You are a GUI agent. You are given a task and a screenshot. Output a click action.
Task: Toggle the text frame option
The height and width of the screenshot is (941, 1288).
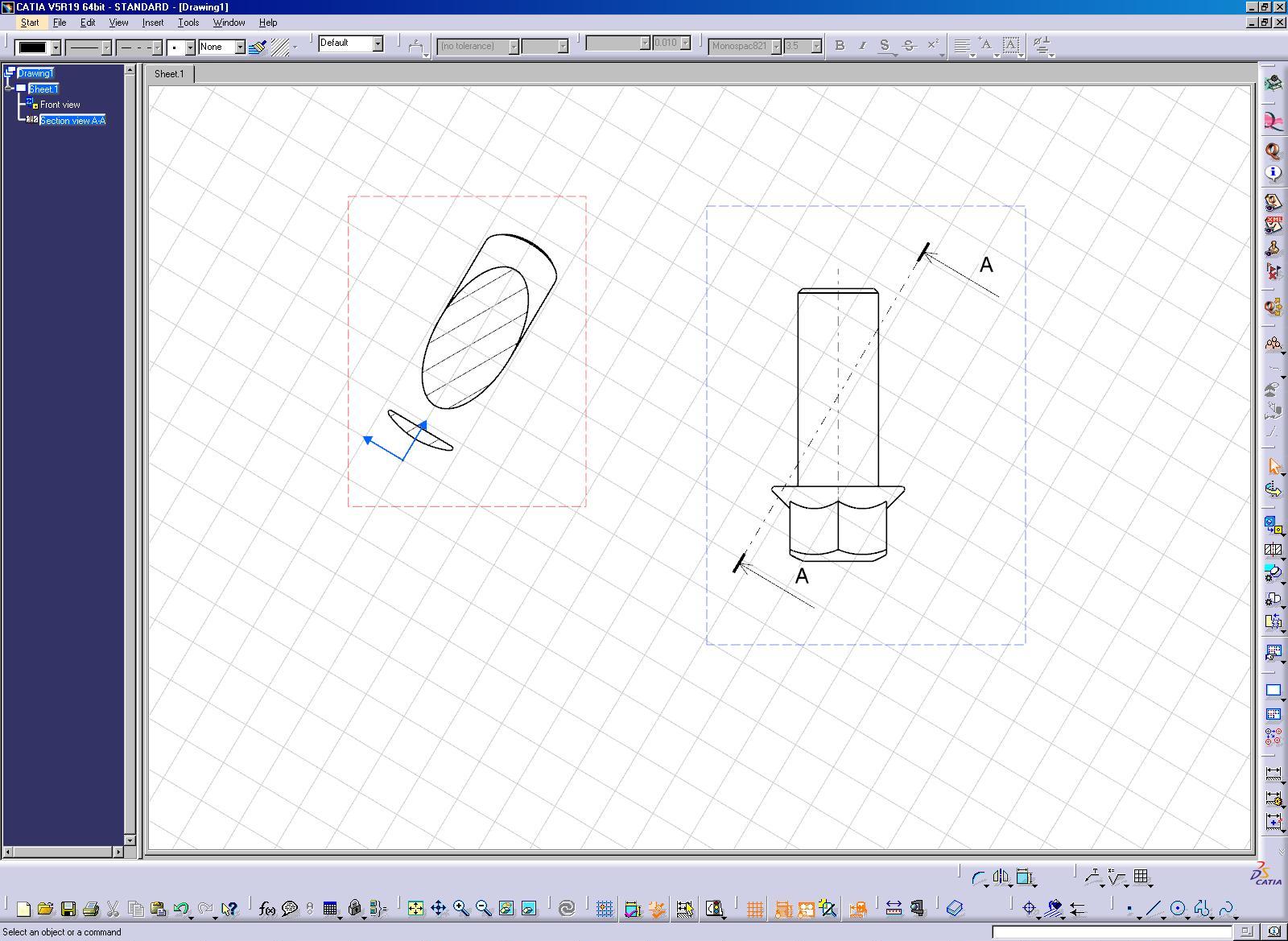coord(1011,46)
